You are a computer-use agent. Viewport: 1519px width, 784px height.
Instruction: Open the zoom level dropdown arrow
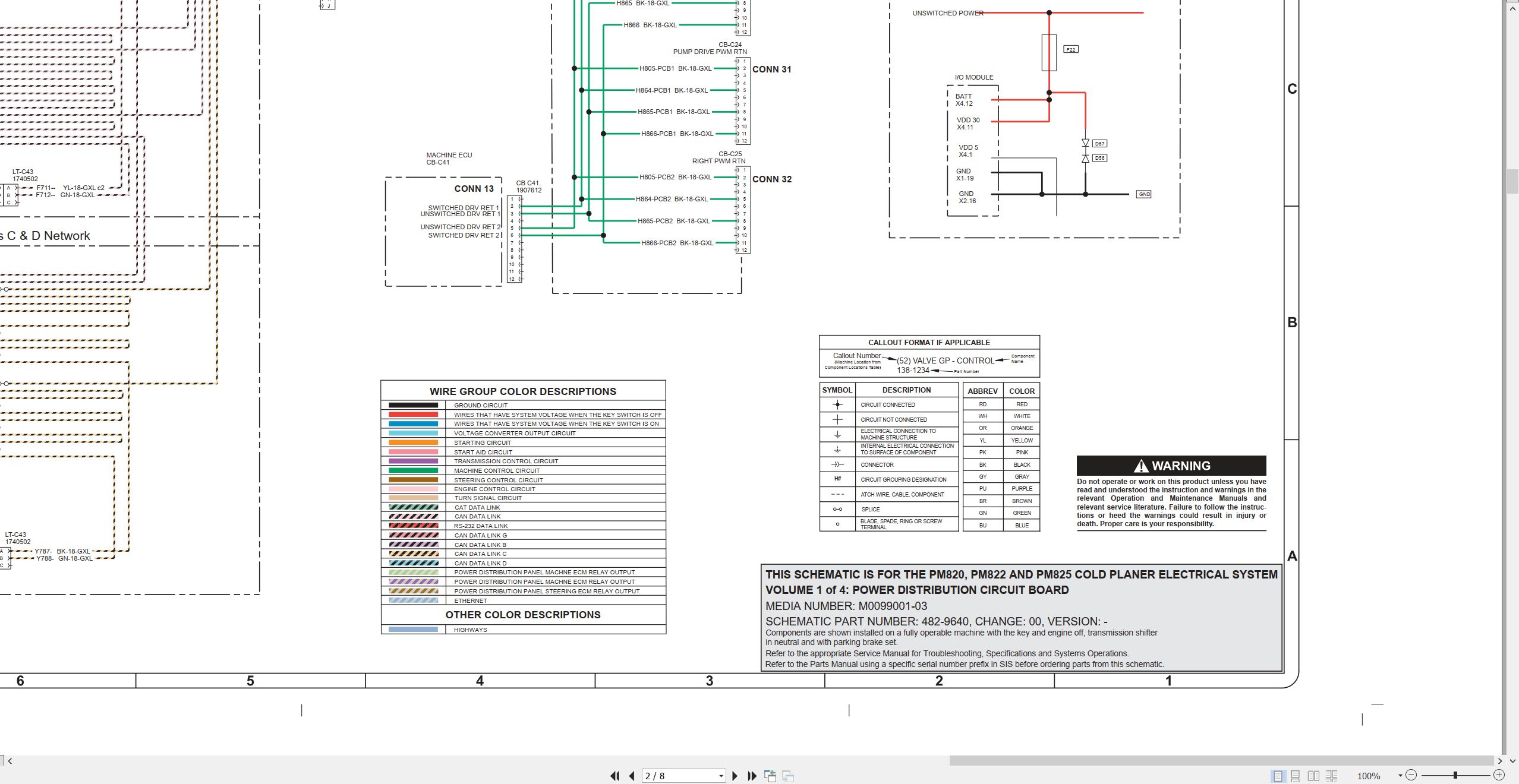tap(1400, 775)
